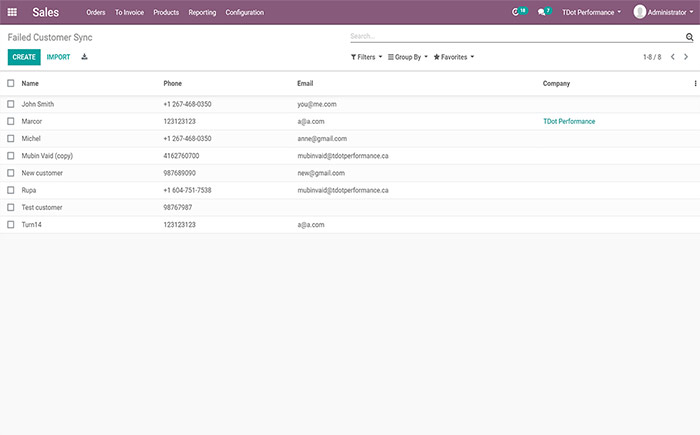The width and height of the screenshot is (700, 435).
Task: Click the search magnifier icon
Action: coord(689,36)
